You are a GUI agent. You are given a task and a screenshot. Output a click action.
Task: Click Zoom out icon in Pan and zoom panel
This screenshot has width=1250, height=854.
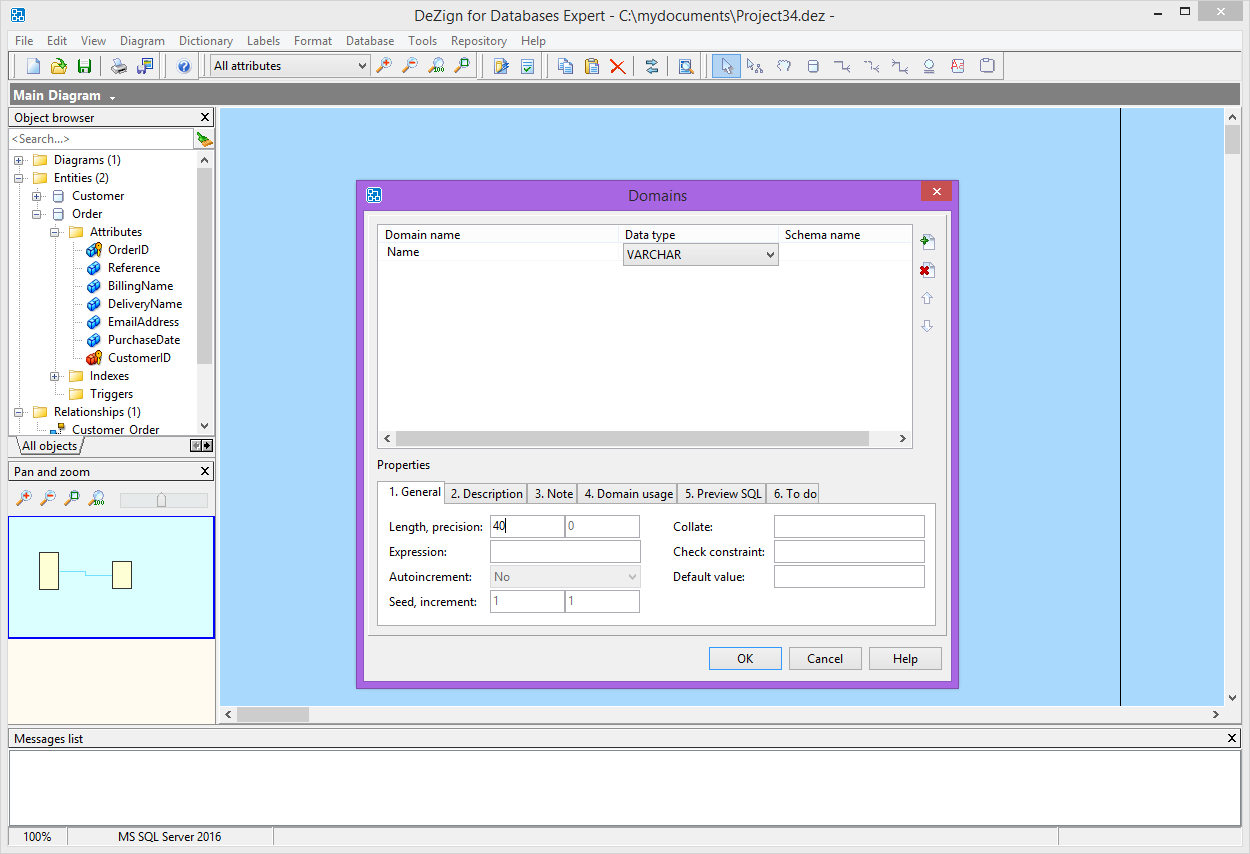[x=48, y=498]
